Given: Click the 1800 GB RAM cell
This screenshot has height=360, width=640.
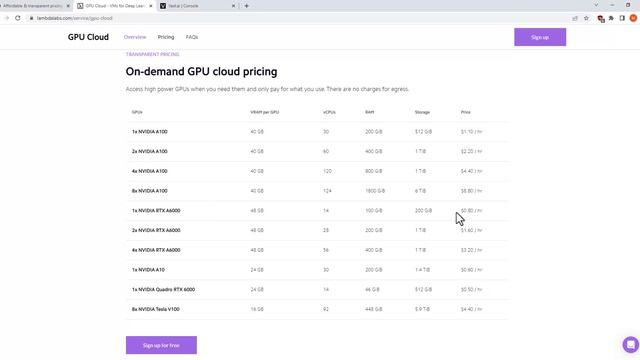Looking at the screenshot, I should [x=375, y=191].
